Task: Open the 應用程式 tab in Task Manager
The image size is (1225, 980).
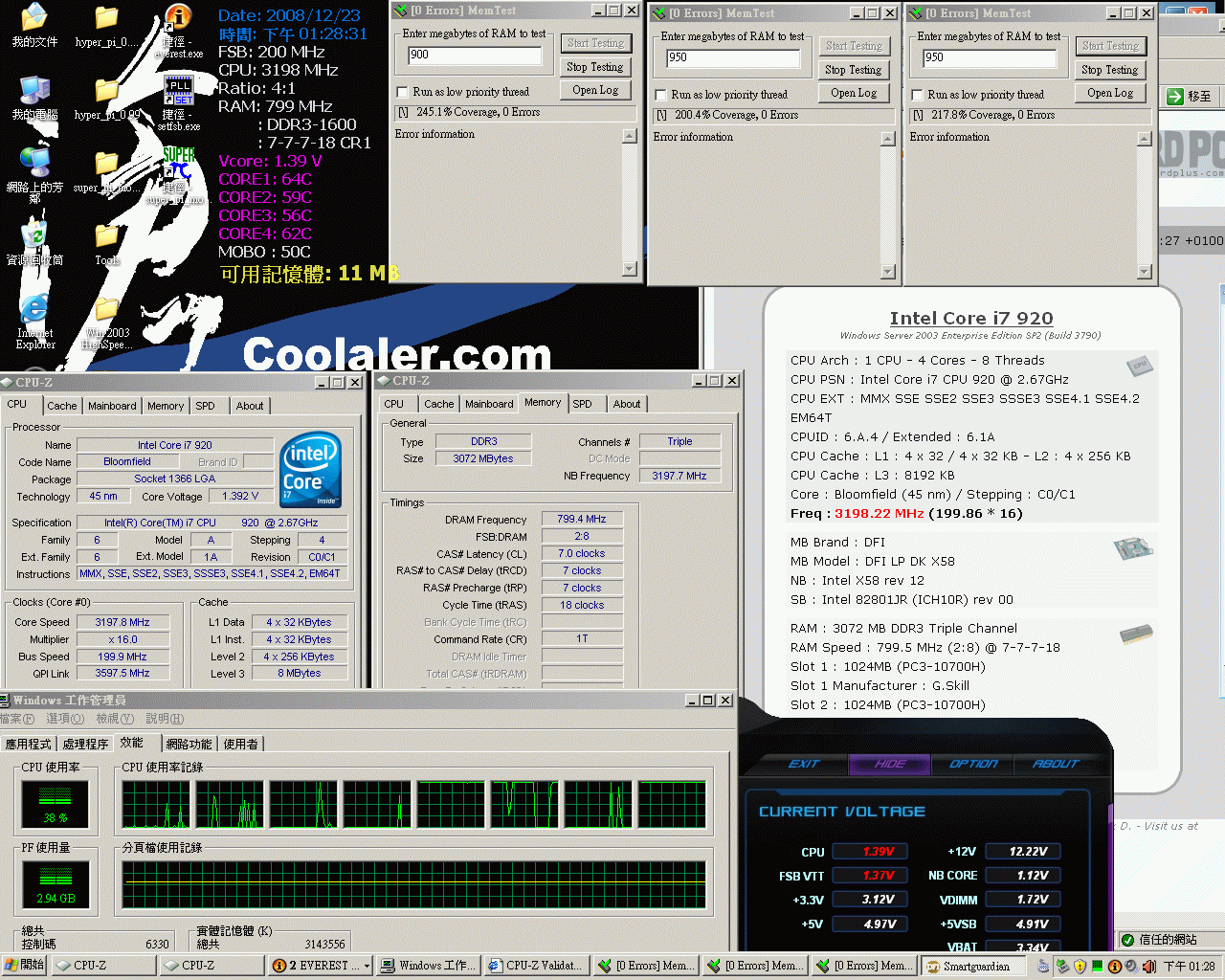Action: click(x=29, y=744)
